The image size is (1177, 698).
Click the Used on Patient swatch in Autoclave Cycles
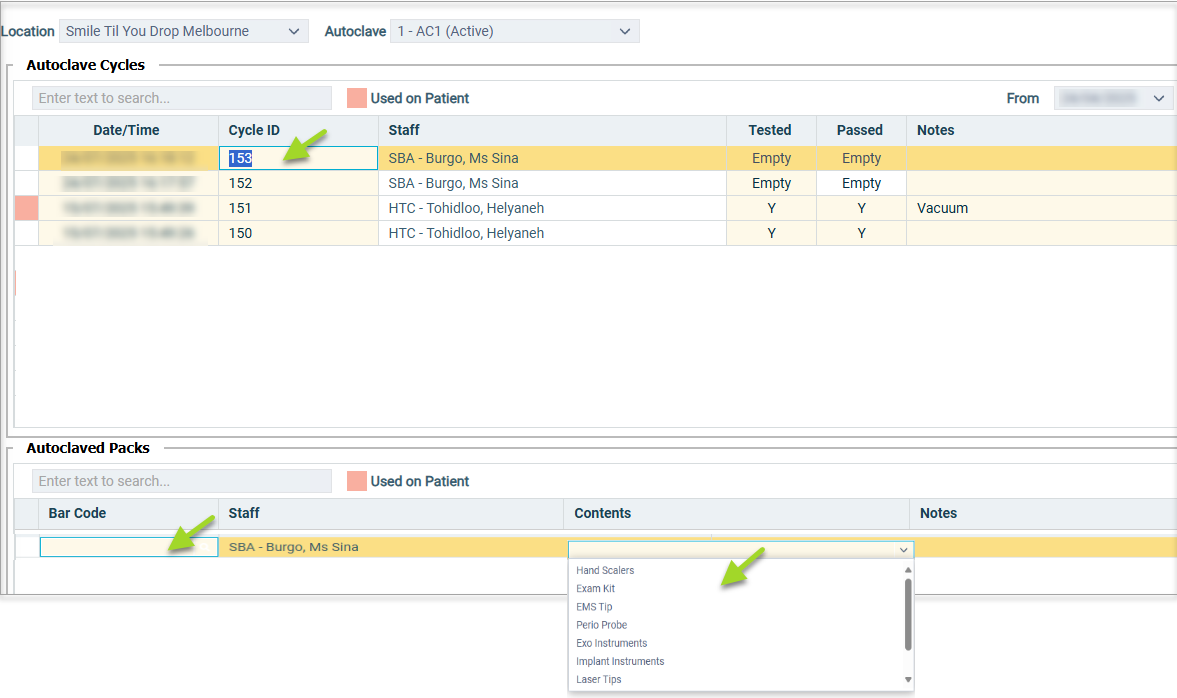pyautogui.click(x=357, y=98)
